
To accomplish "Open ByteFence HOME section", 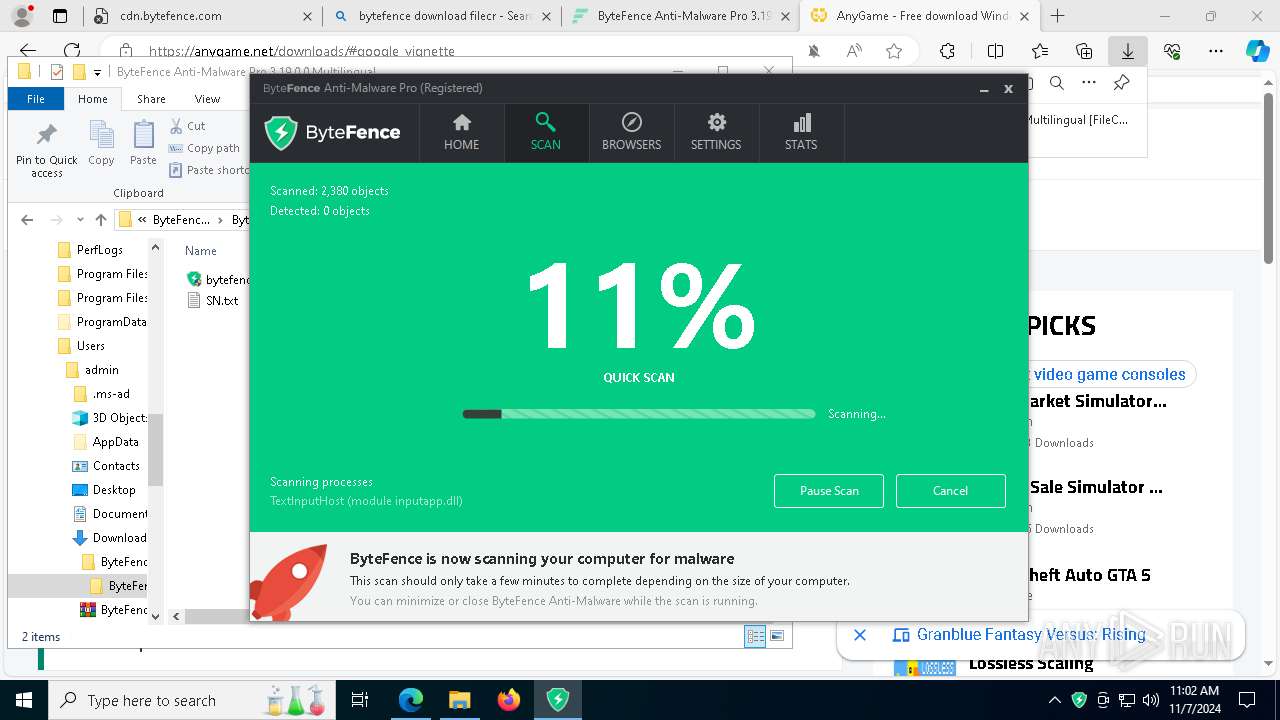I will [461, 132].
